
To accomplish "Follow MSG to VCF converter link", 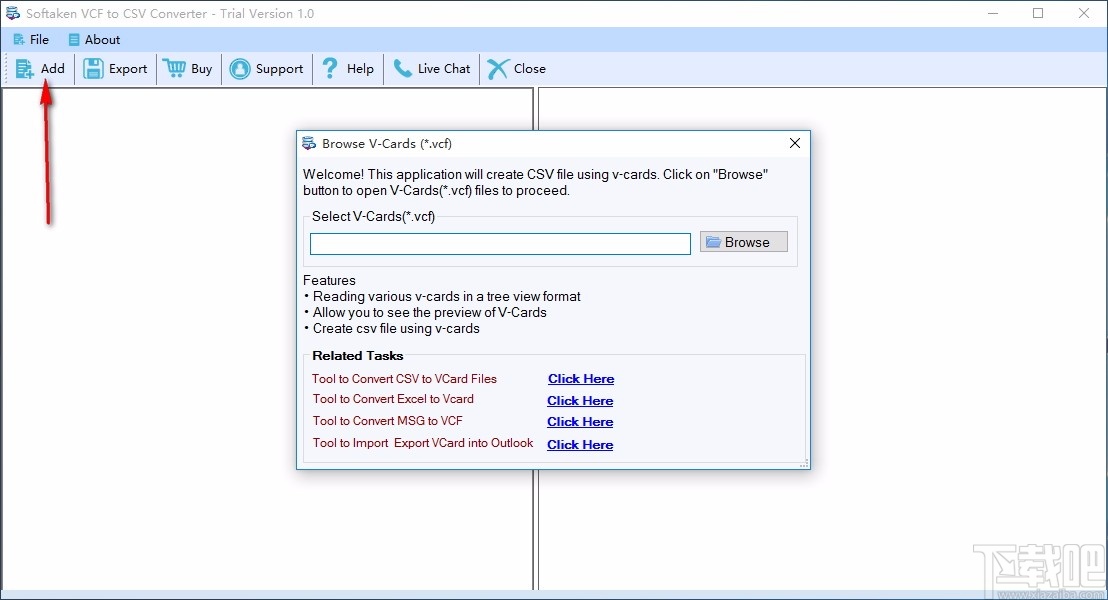I will pyautogui.click(x=580, y=421).
